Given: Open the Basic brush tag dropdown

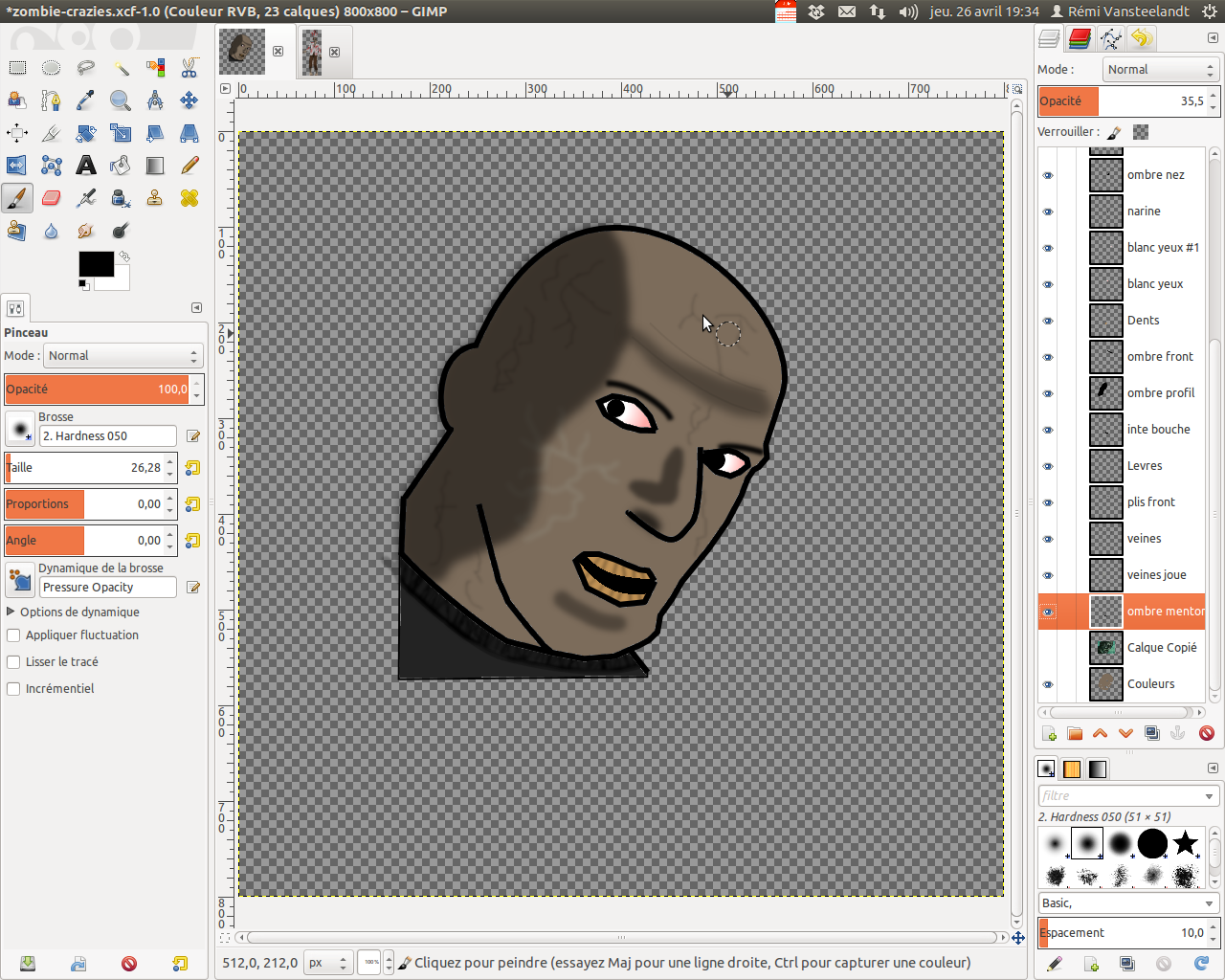Looking at the screenshot, I should (x=1127, y=903).
